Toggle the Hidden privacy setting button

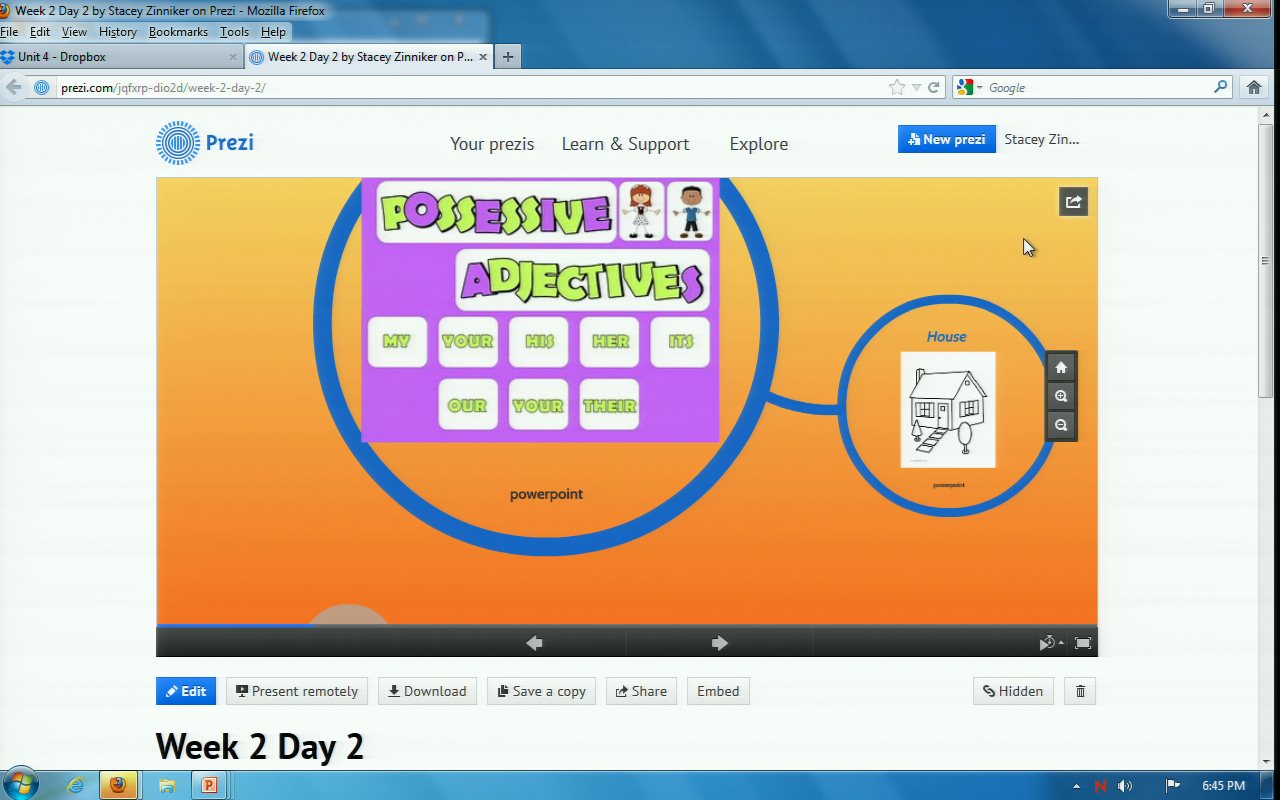click(x=1013, y=691)
